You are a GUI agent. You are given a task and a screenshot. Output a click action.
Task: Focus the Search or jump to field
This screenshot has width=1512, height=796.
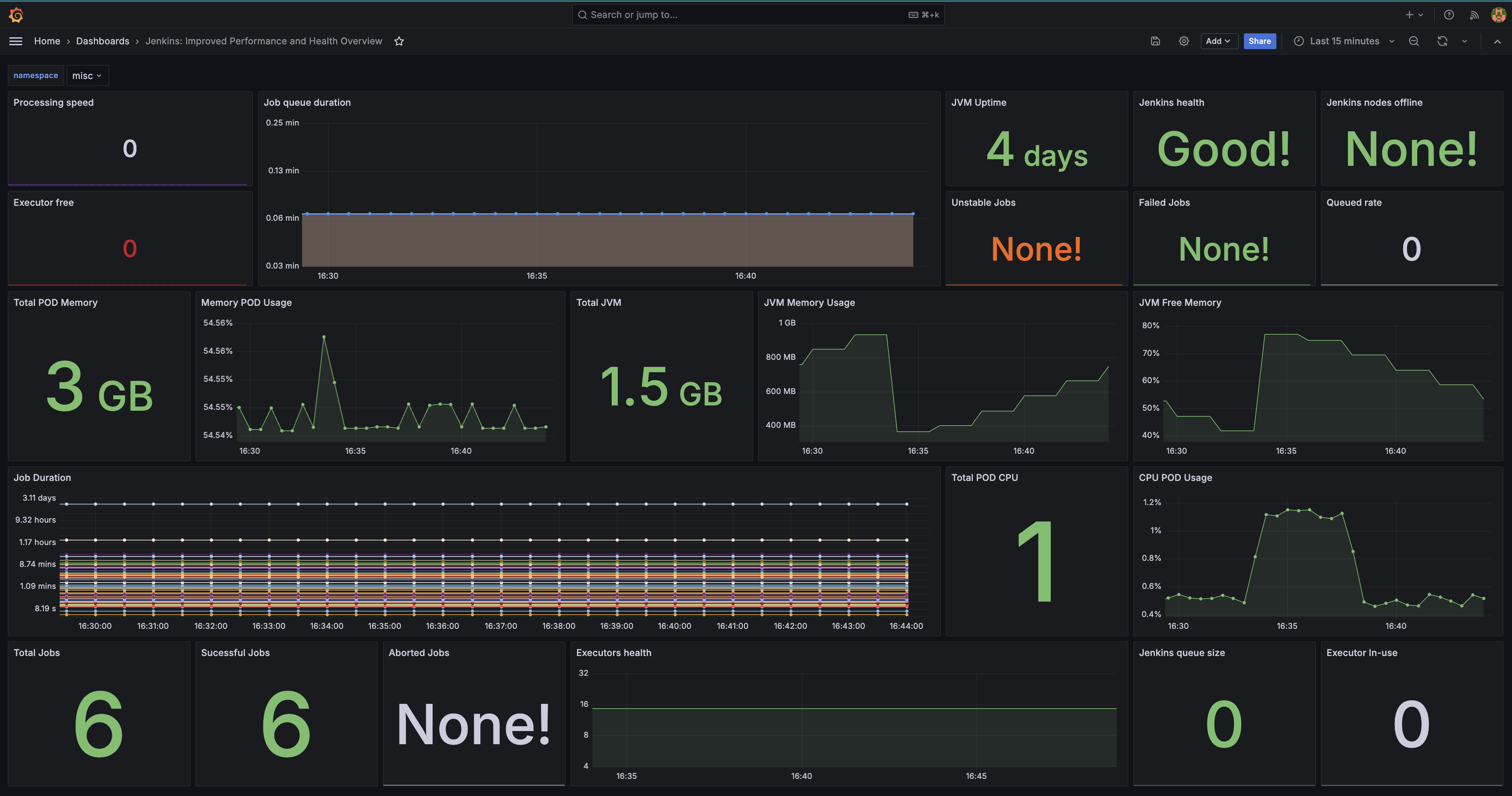(758, 14)
